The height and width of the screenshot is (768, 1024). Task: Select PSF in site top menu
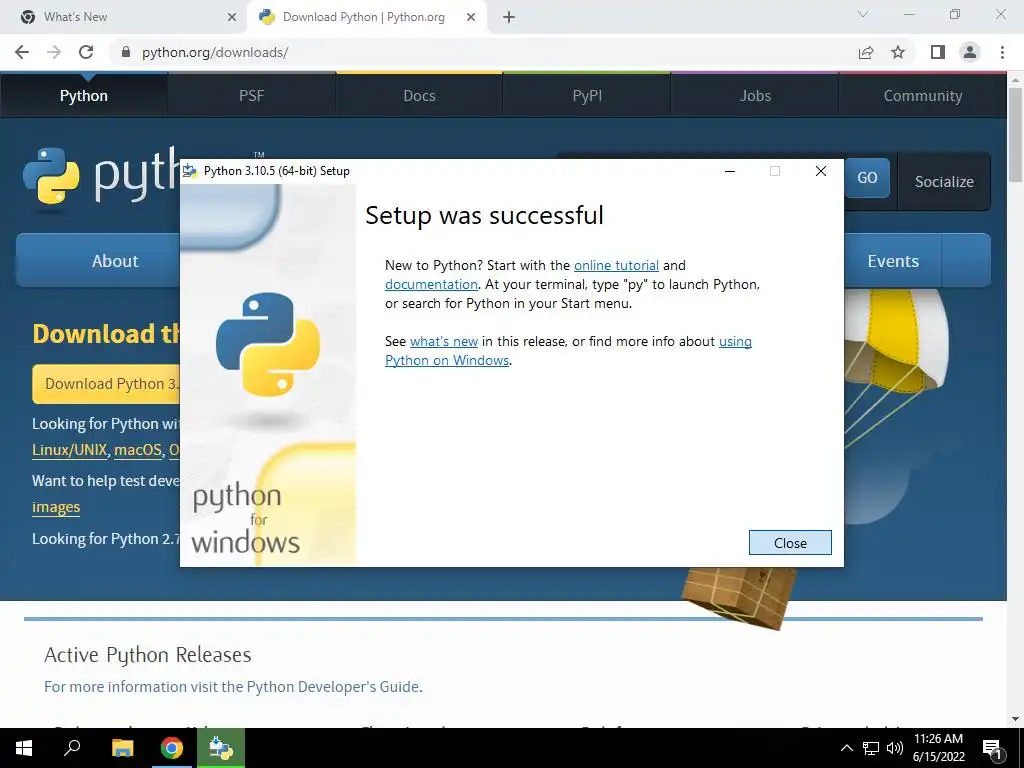coord(251,95)
